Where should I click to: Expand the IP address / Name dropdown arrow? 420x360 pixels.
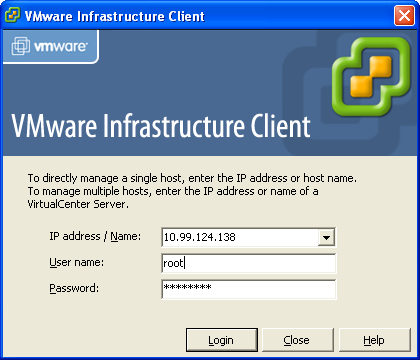326,238
